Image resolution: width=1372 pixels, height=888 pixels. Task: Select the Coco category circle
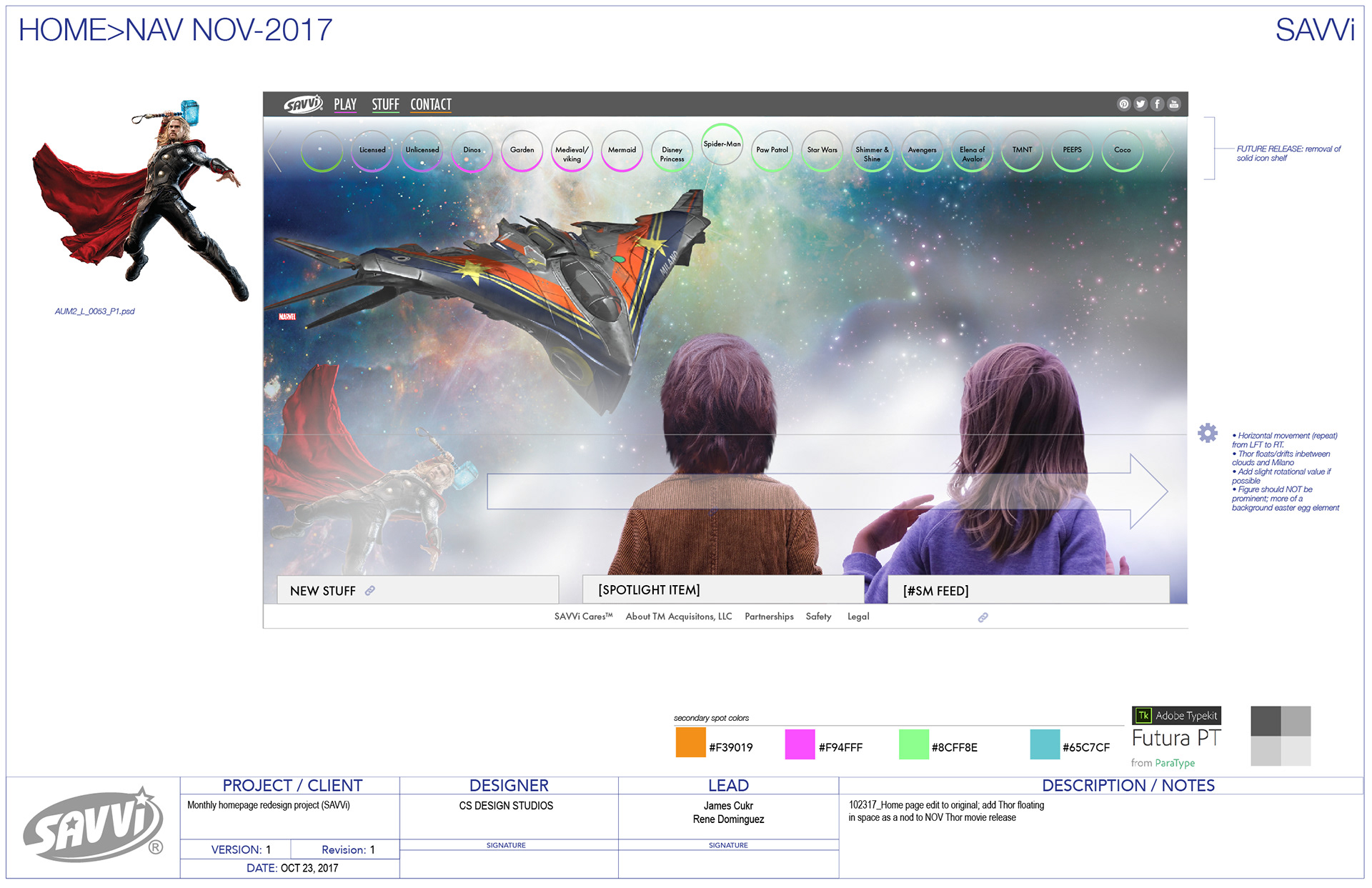pos(1123,150)
